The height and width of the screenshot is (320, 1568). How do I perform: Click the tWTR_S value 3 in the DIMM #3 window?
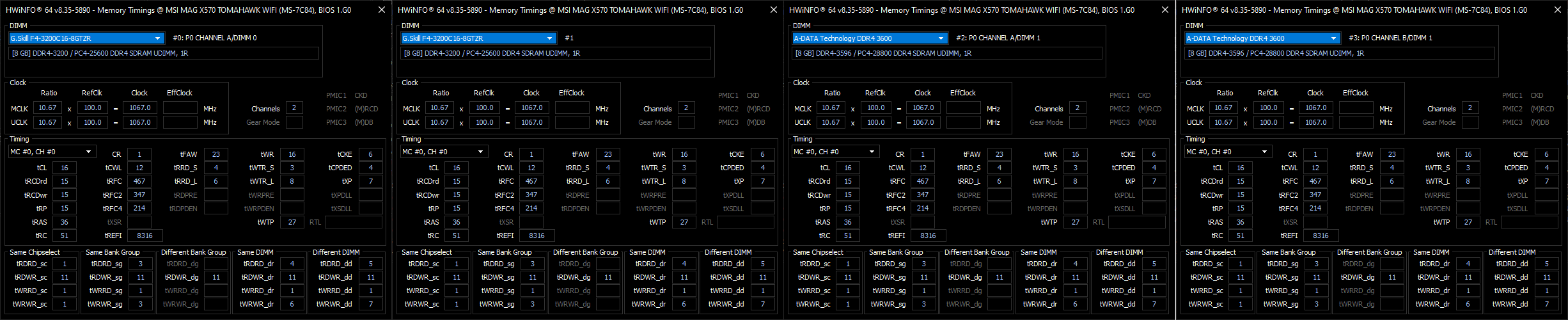tap(1468, 168)
